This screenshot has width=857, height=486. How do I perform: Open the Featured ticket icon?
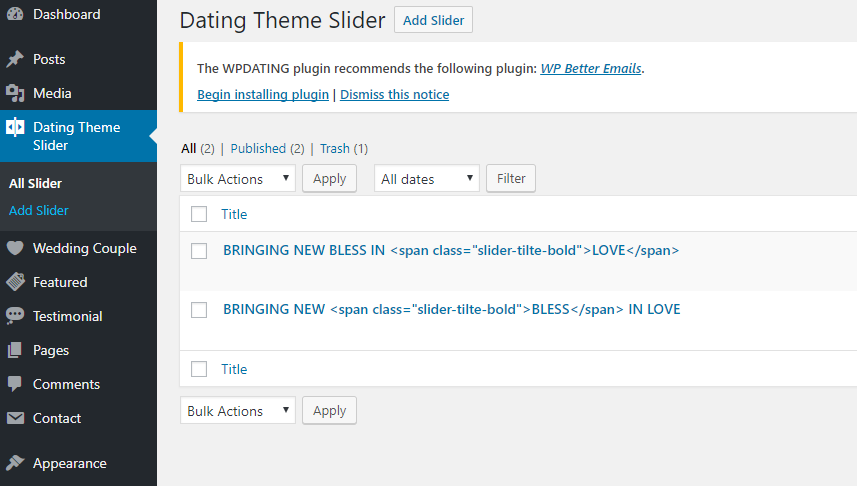pyautogui.click(x=15, y=282)
